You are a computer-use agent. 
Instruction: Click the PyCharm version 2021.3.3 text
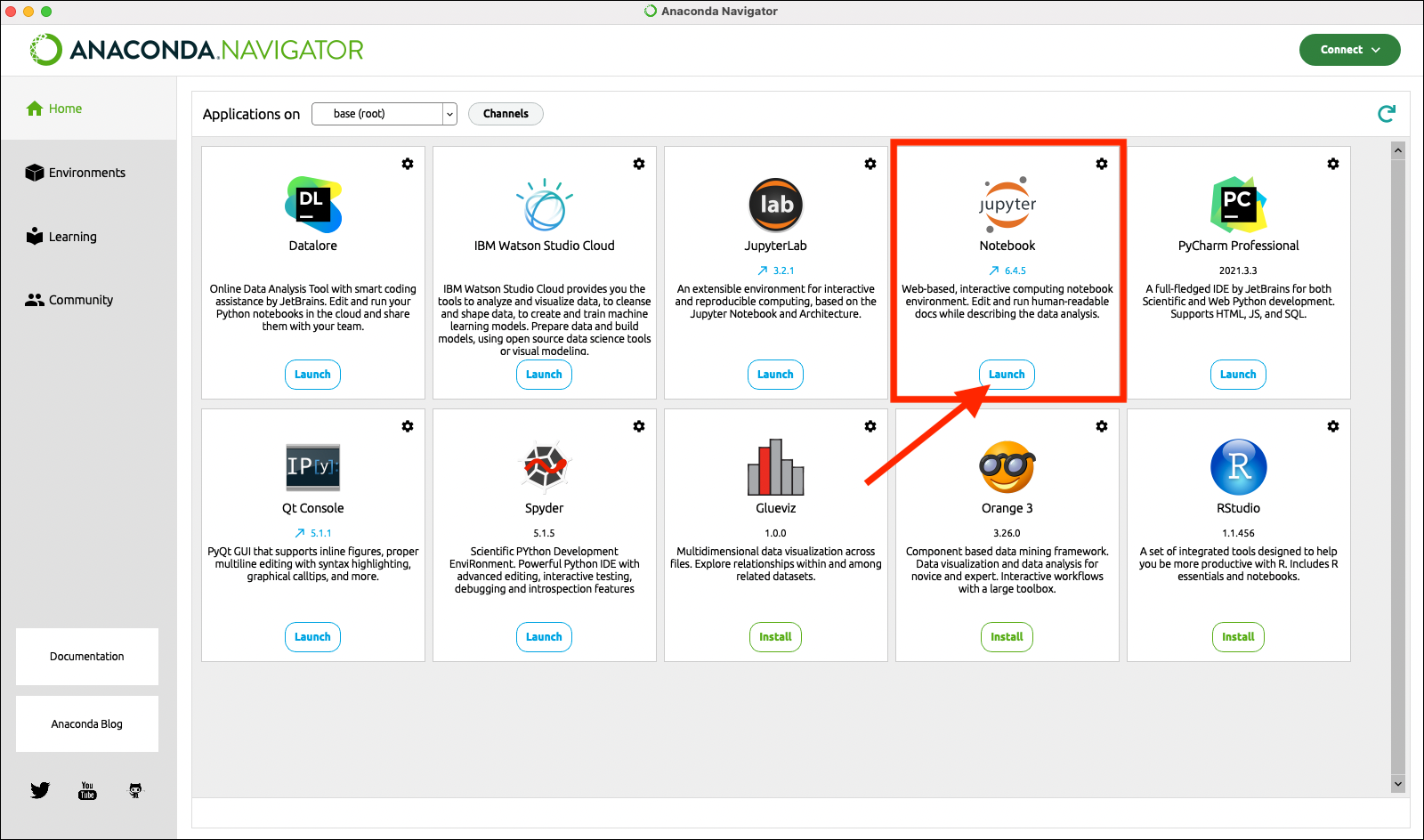click(1238, 271)
